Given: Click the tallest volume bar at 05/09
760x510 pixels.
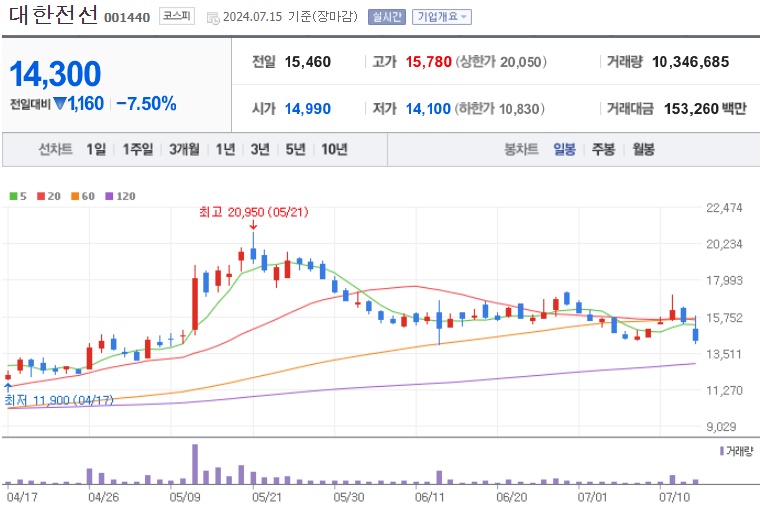Looking at the screenshot, I should click(x=195, y=464).
